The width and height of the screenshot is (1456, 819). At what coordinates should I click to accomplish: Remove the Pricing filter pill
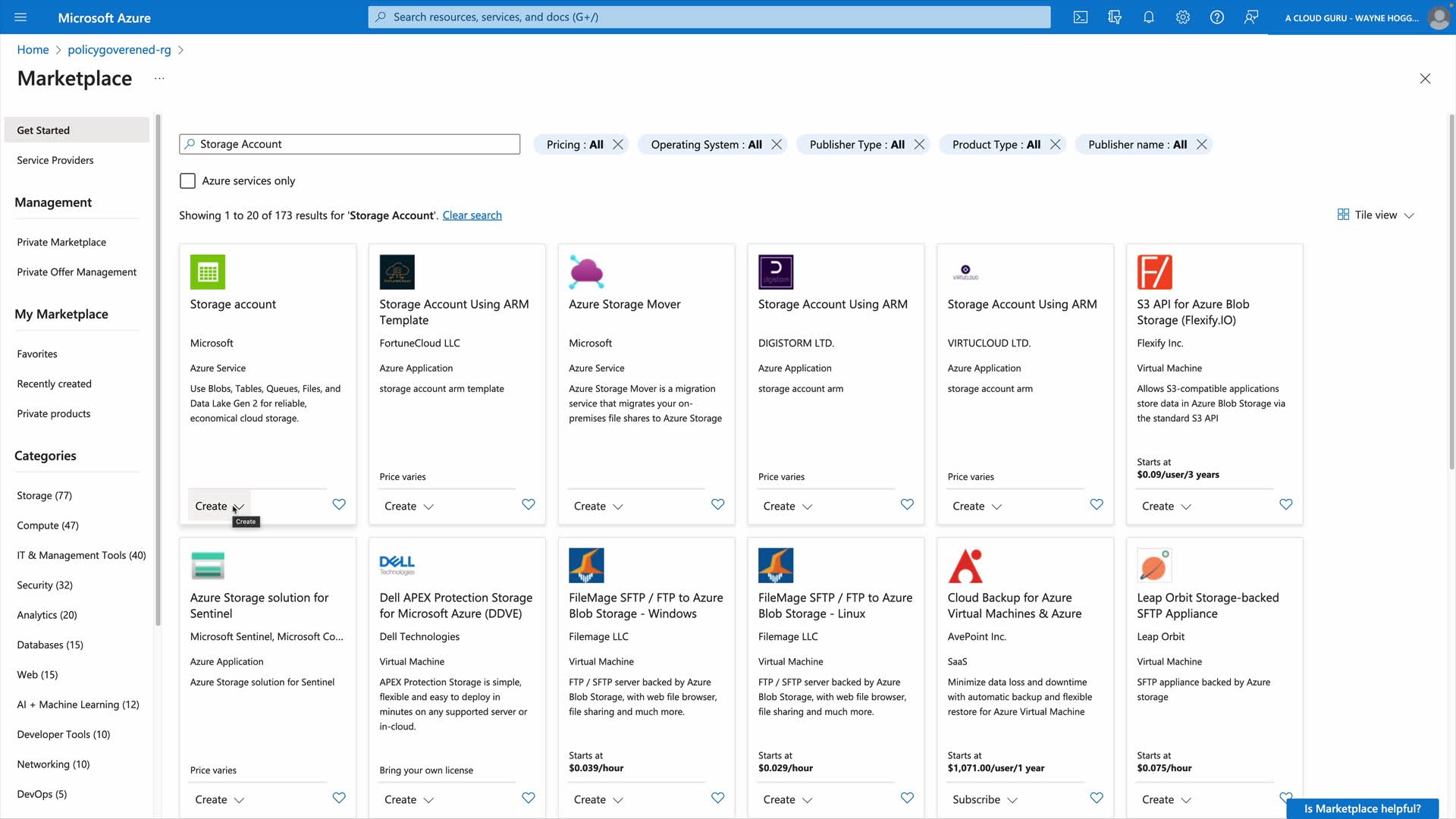(x=618, y=144)
